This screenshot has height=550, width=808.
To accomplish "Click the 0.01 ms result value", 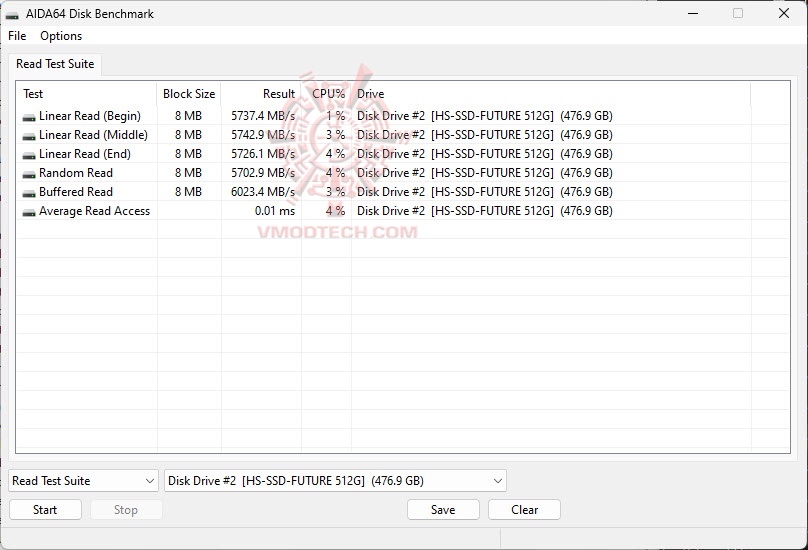I will click(275, 211).
